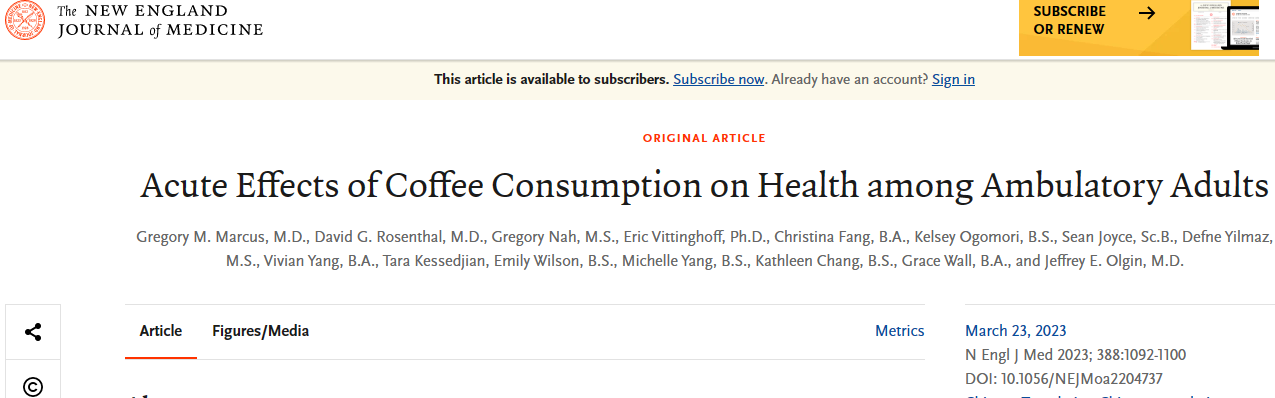Open the Figures/Media tab
This screenshot has height=398, width=1275.
coord(260,331)
